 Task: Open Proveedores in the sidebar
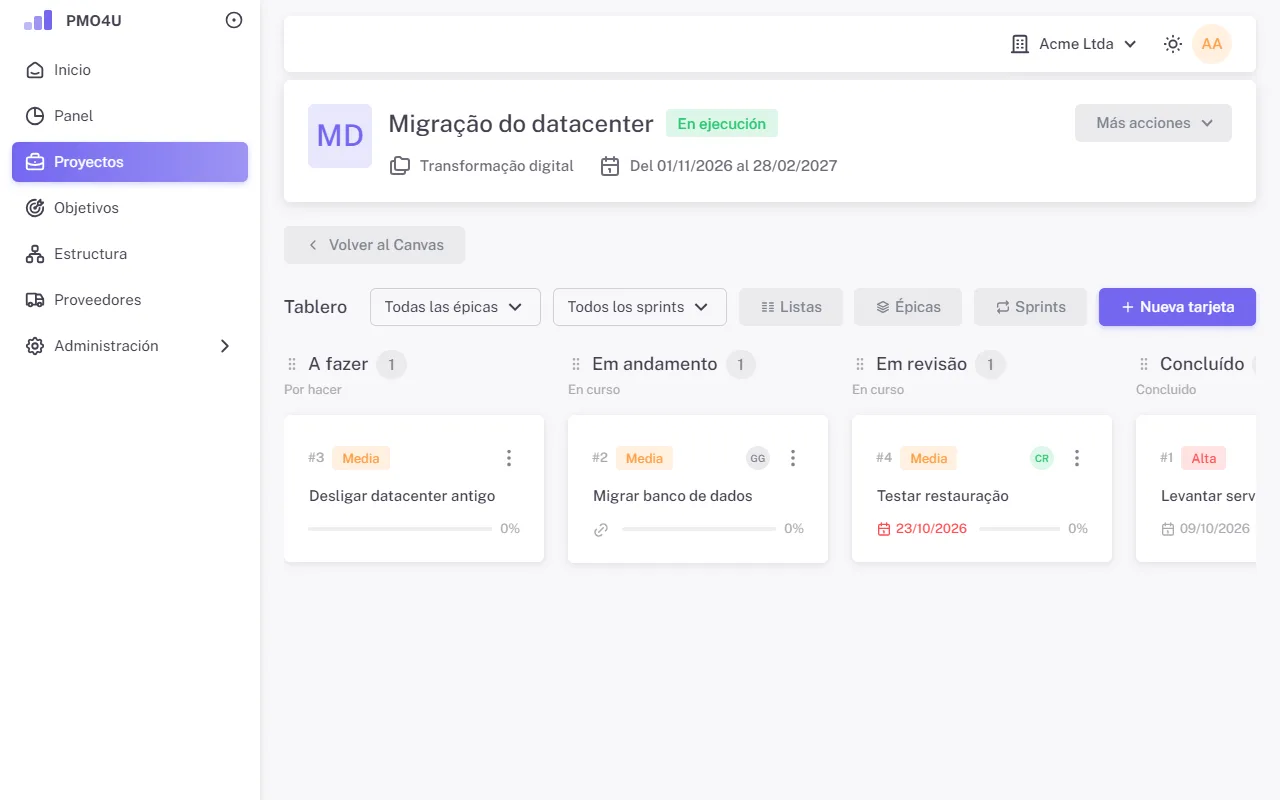130,300
